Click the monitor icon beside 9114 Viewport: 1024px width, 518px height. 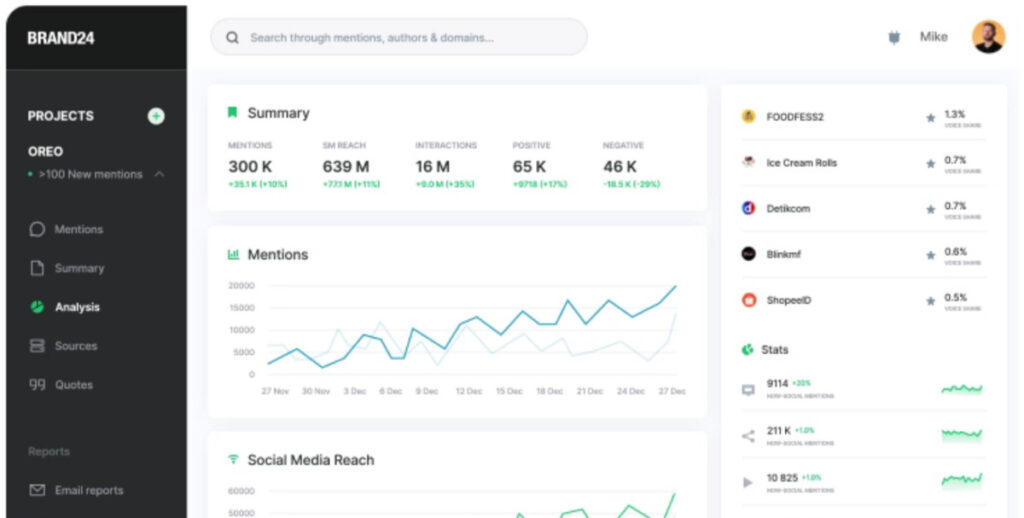748,391
